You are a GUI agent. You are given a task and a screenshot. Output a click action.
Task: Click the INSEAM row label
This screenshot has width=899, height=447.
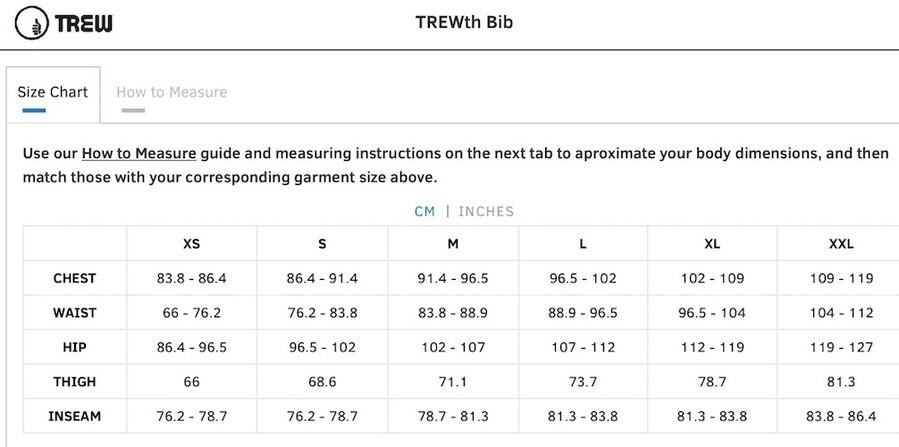tap(75, 416)
